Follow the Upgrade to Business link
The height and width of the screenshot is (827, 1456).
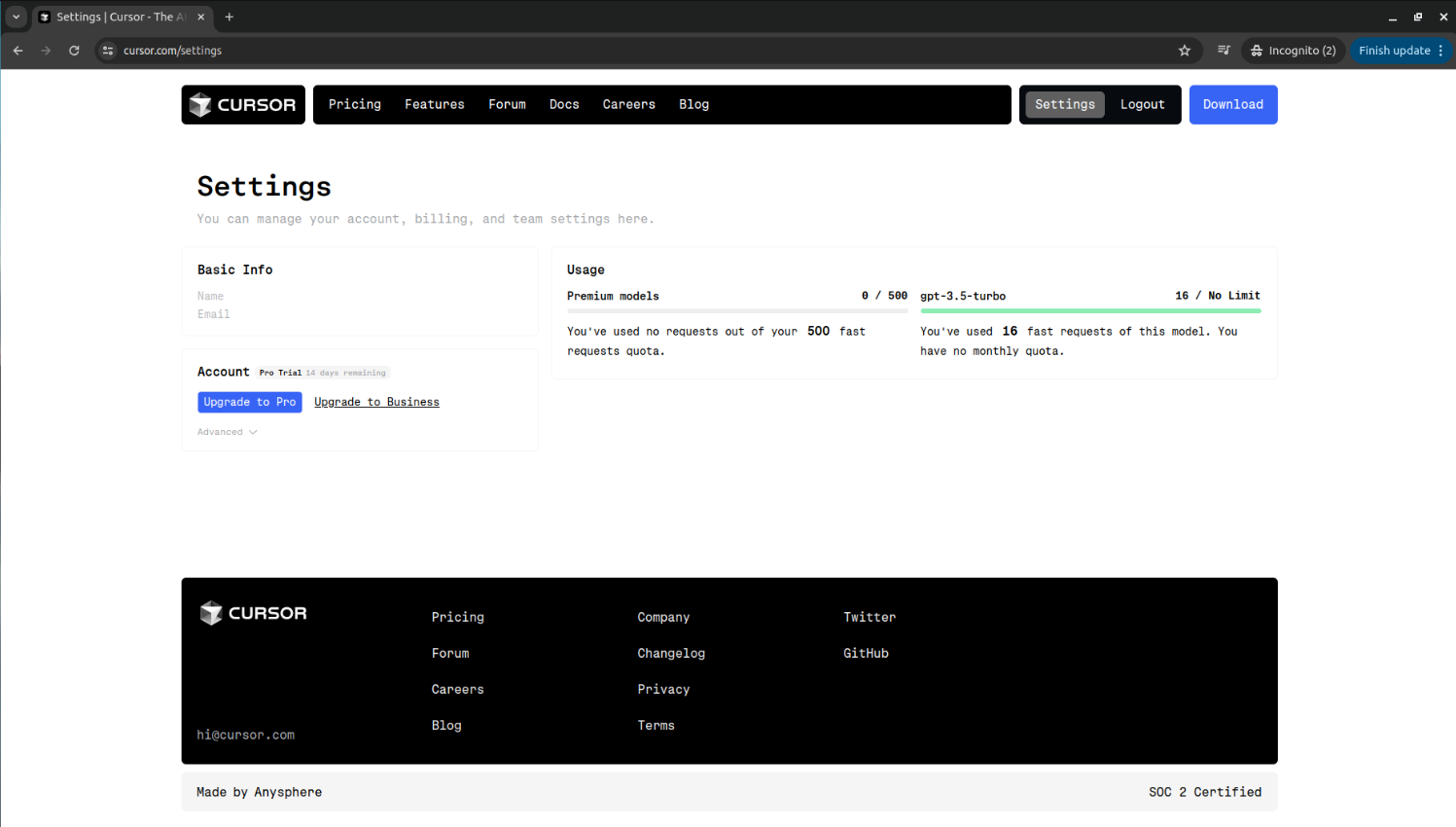(377, 402)
